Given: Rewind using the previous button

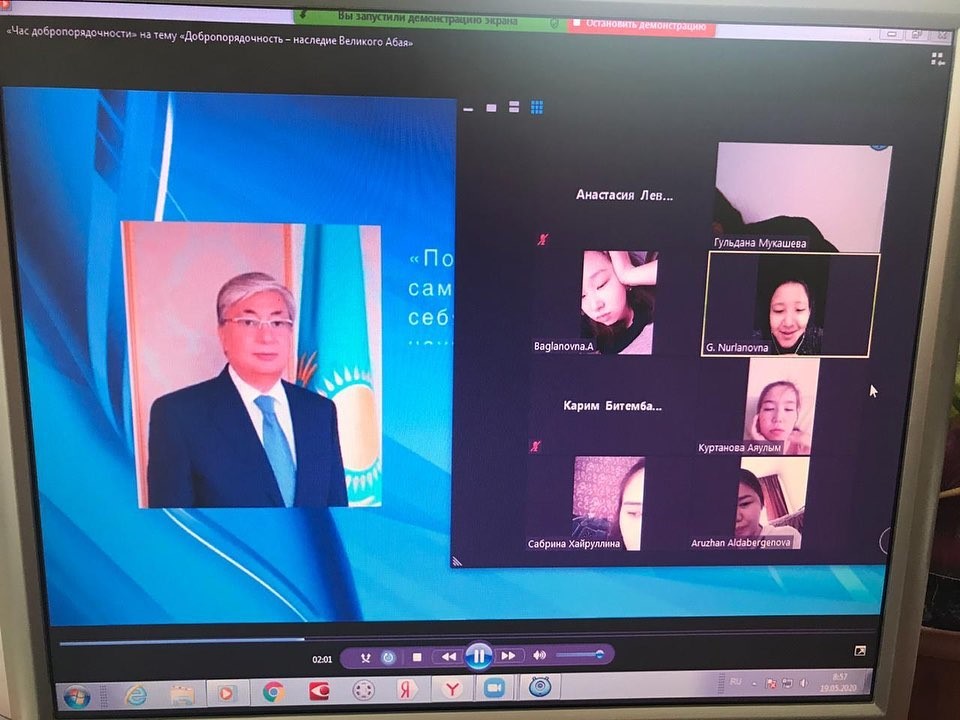Looking at the screenshot, I should tap(449, 656).
